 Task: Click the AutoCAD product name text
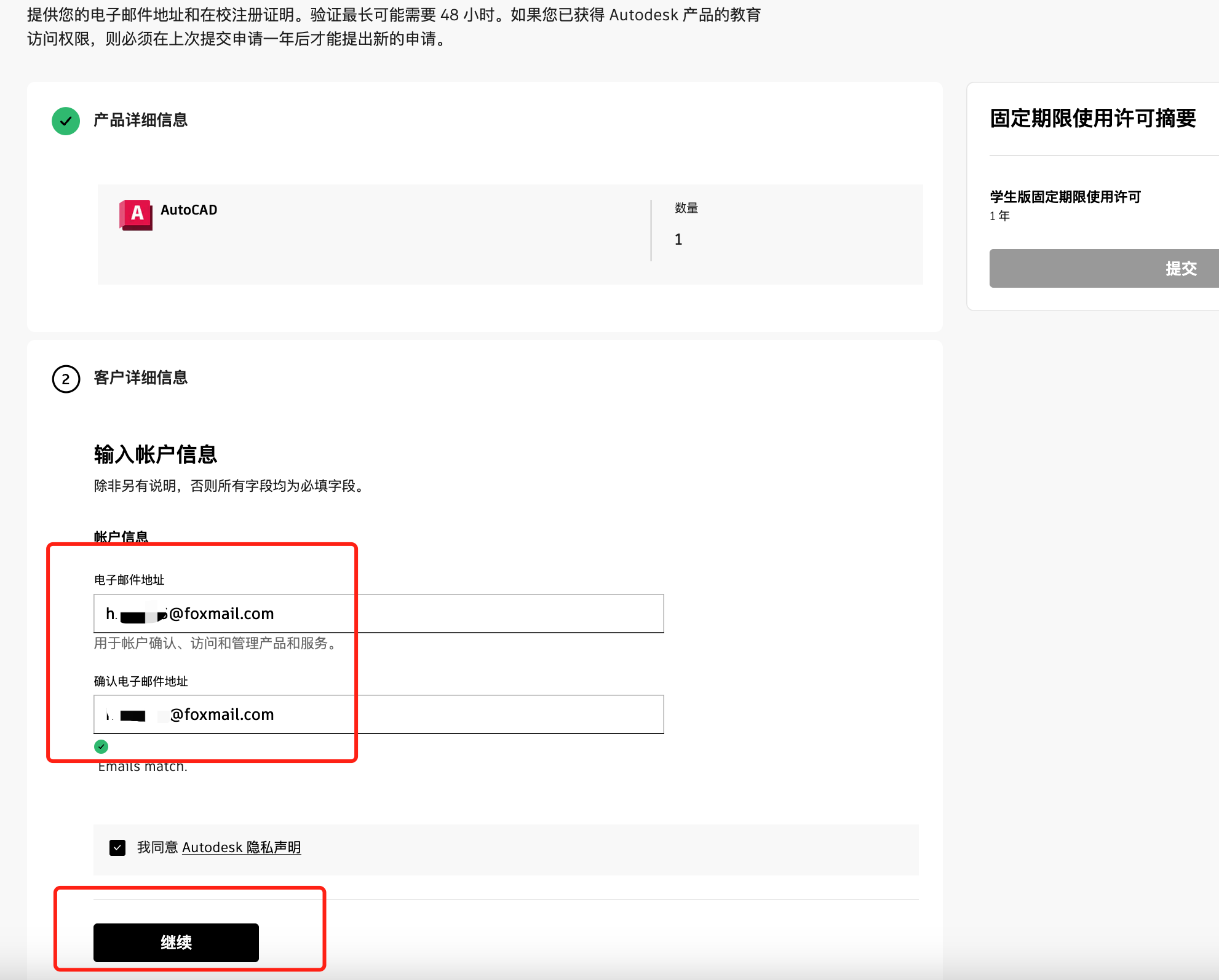pos(189,210)
